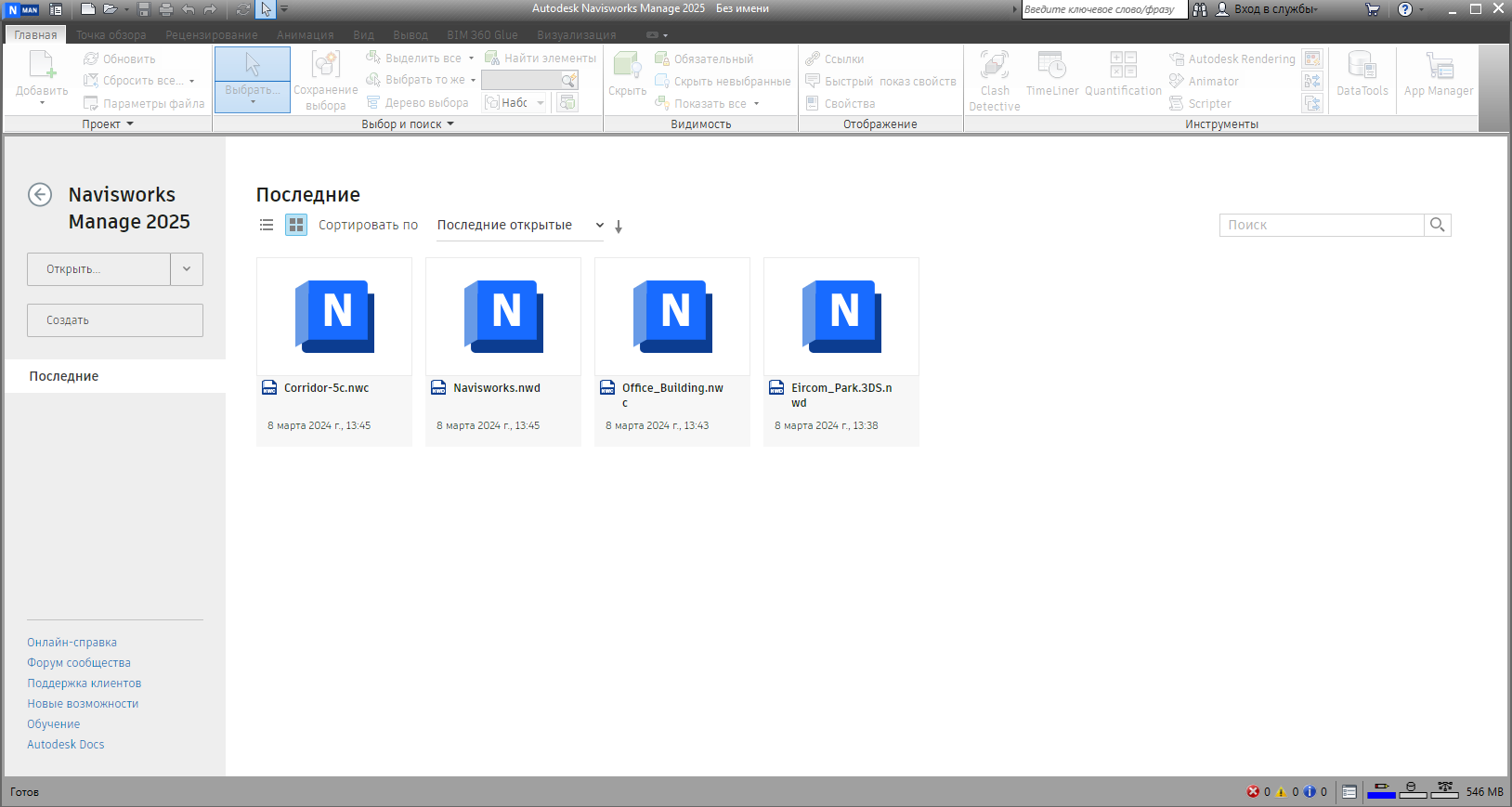Click the Redo arrow in quick access toolbar
The height and width of the screenshot is (807, 1512).
[210, 9]
